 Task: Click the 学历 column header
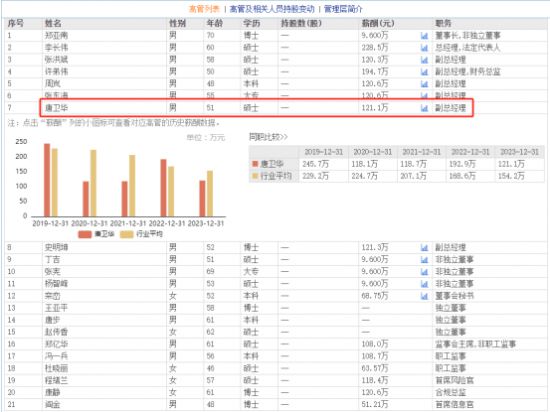point(251,23)
